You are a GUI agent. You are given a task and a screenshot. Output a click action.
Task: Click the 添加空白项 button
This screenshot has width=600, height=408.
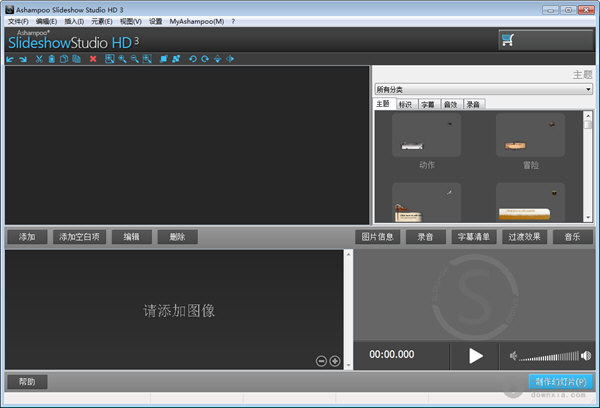tap(79, 237)
